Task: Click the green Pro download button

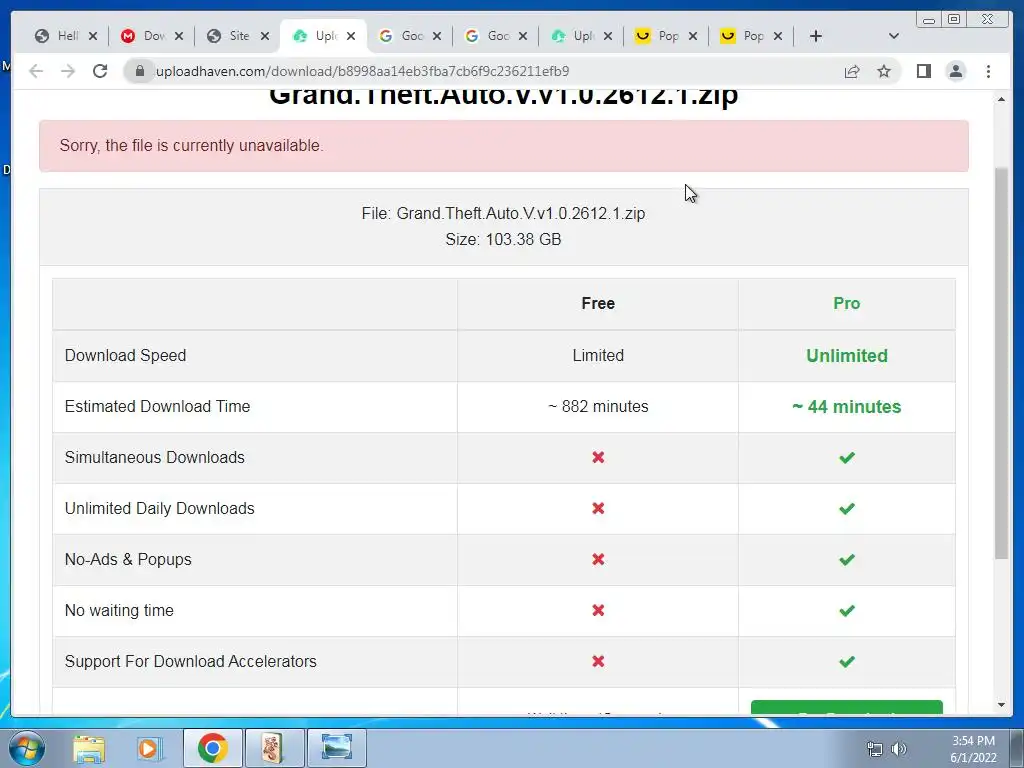Action: coord(846,708)
